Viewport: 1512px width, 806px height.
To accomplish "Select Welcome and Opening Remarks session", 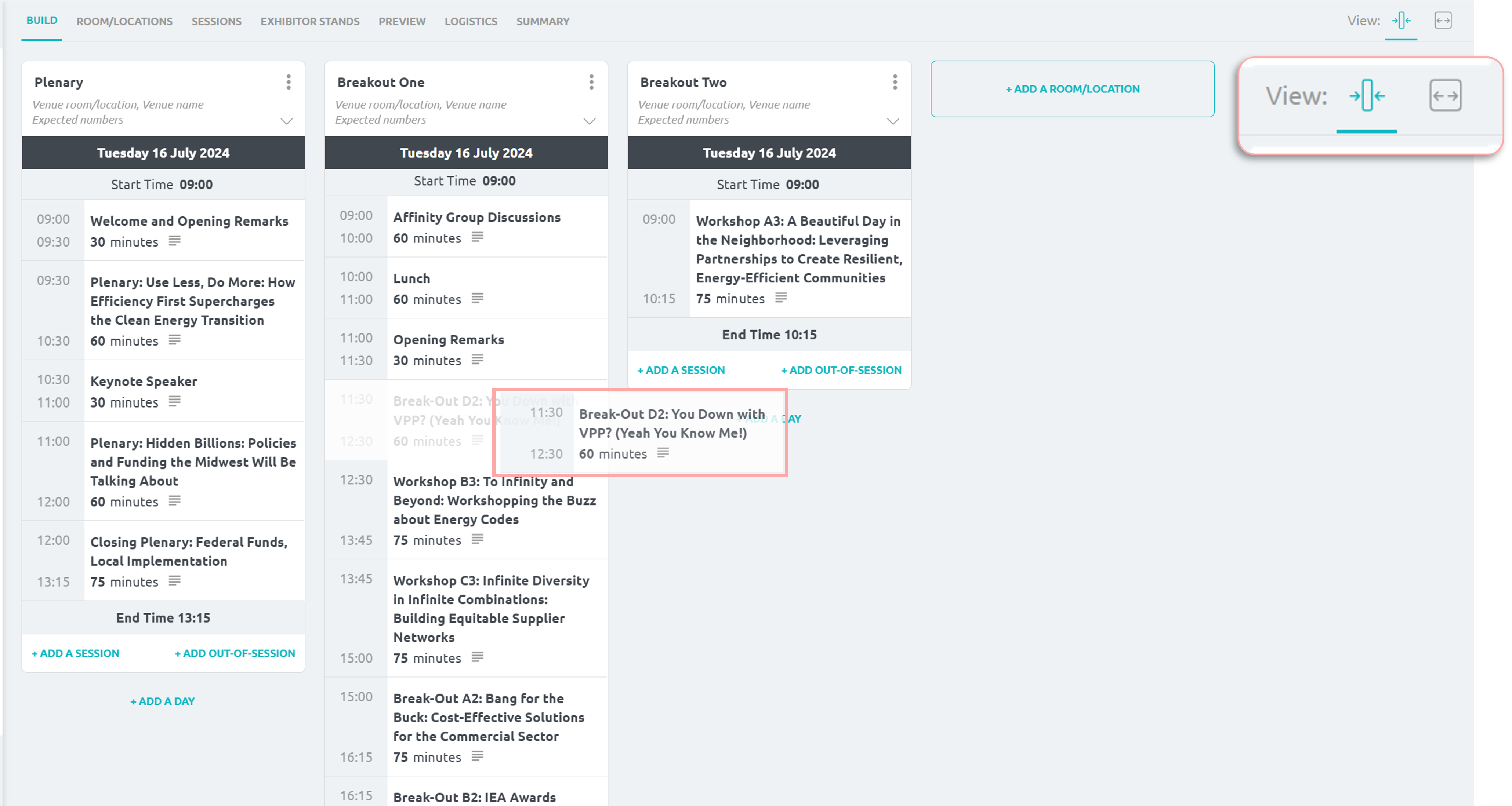I will click(x=189, y=221).
